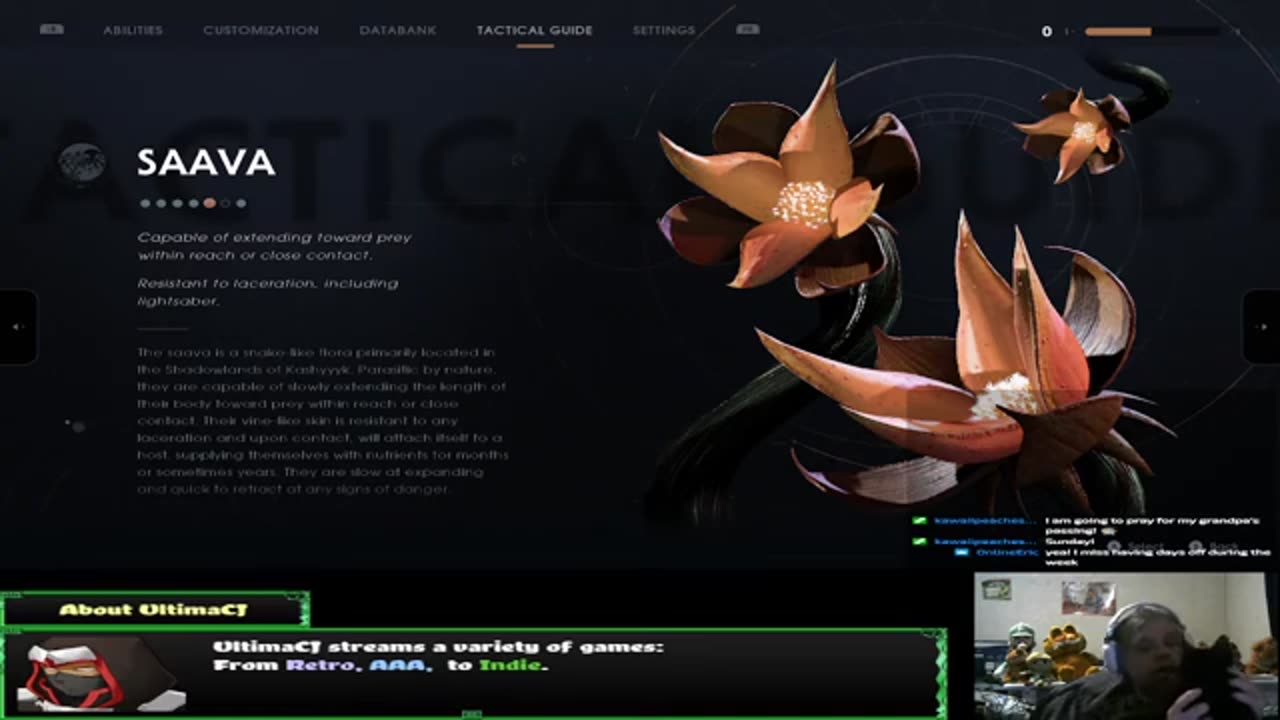Click the LB bumper icon before Abilities
The width and height of the screenshot is (1280, 720).
pyautogui.click(x=51, y=29)
